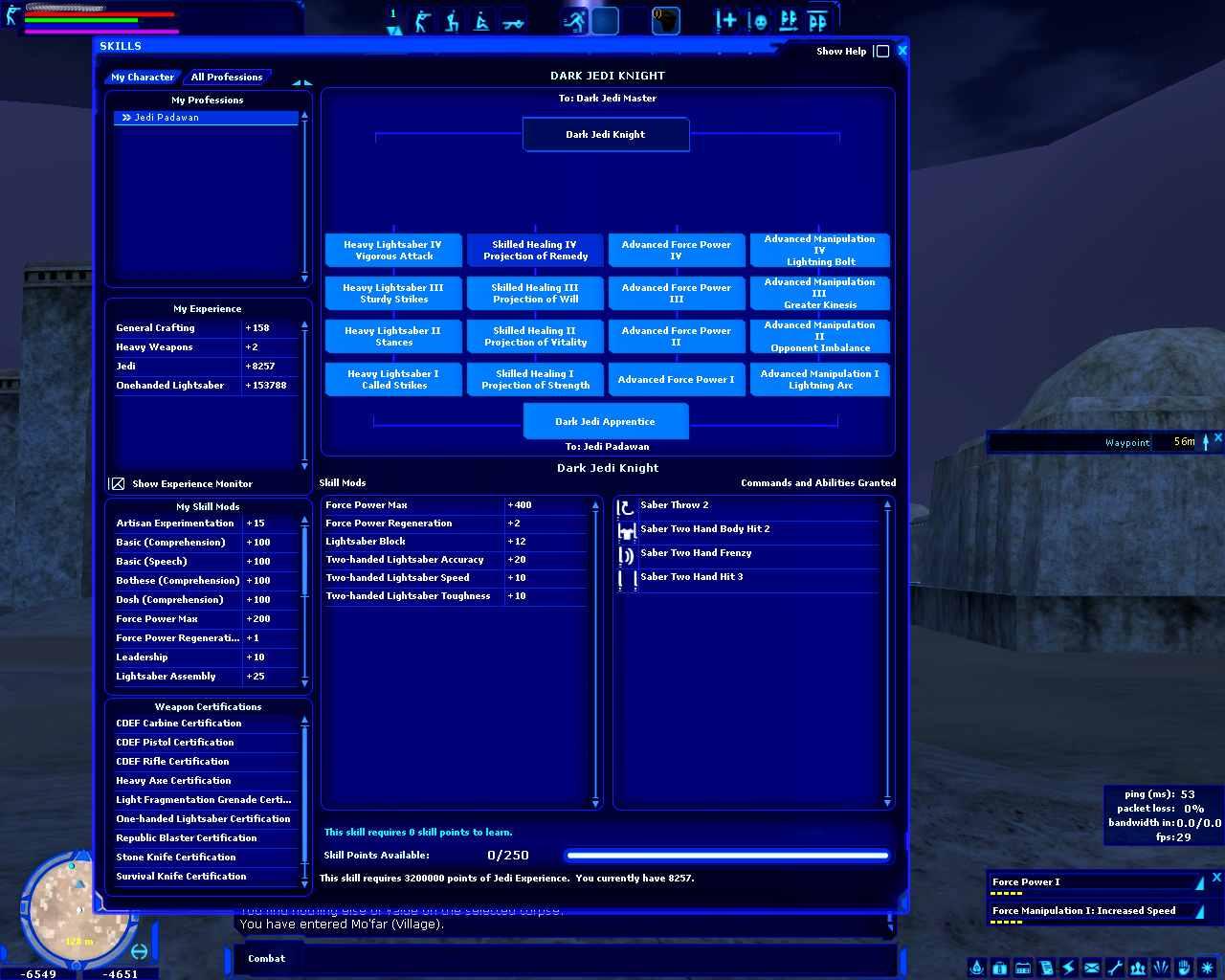This screenshot has height=980, width=1225.
Task: Click the droplet icon in bottom menu bar
Action: point(977,968)
